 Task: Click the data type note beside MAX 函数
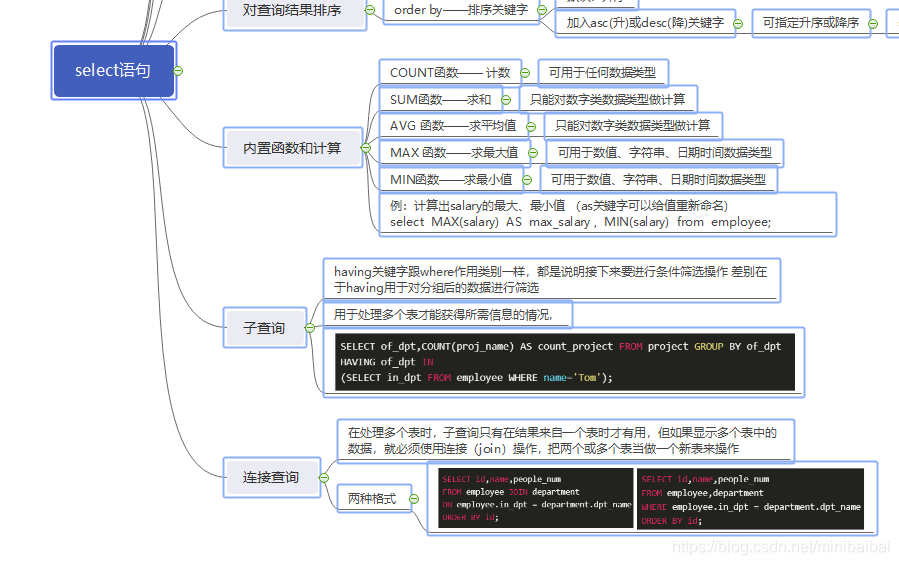pyautogui.click(x=665, y=153)
